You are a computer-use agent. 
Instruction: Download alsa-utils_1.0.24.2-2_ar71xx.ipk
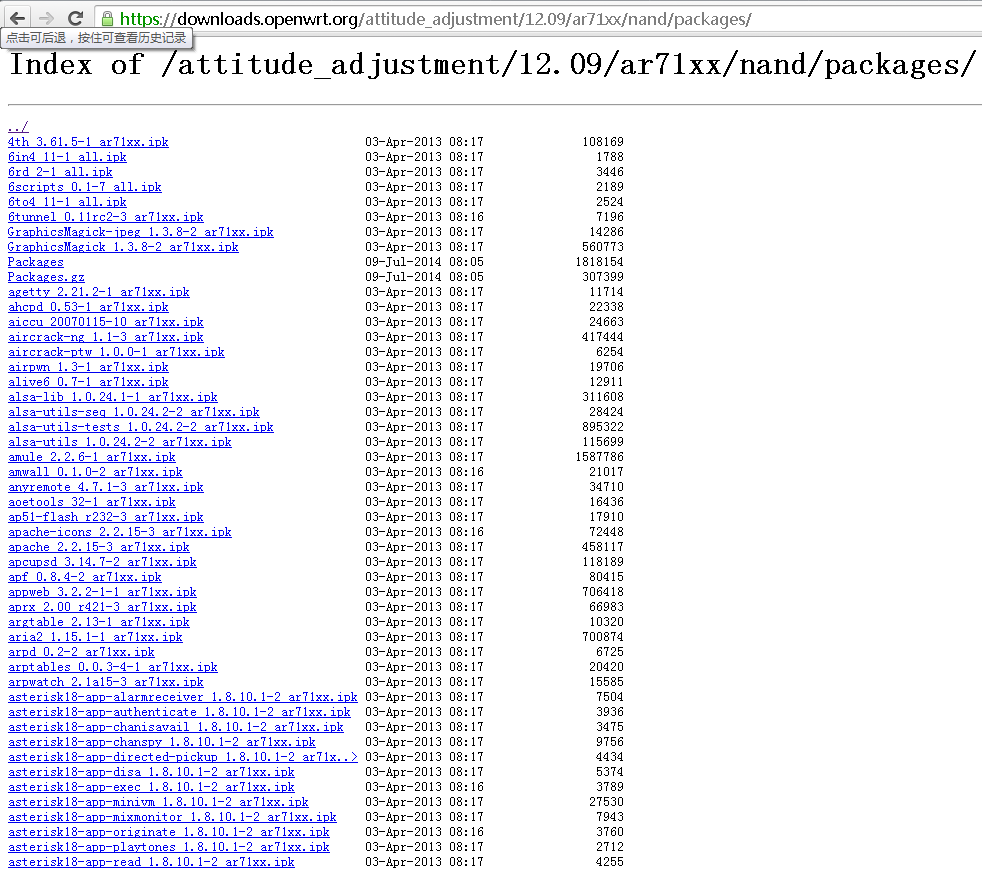pyautogui.click(x=120, y=442)
